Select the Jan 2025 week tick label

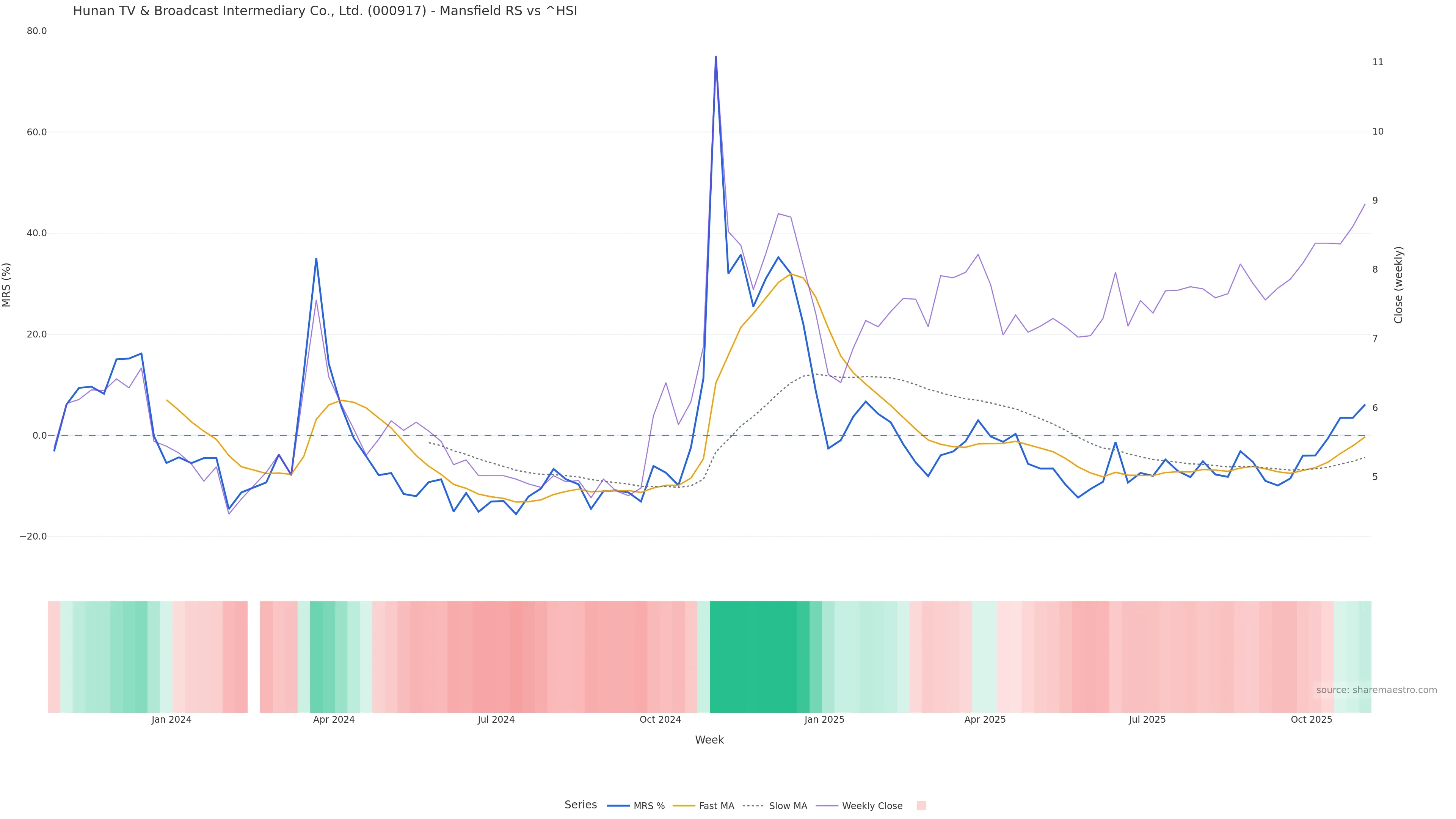point(824,720)
